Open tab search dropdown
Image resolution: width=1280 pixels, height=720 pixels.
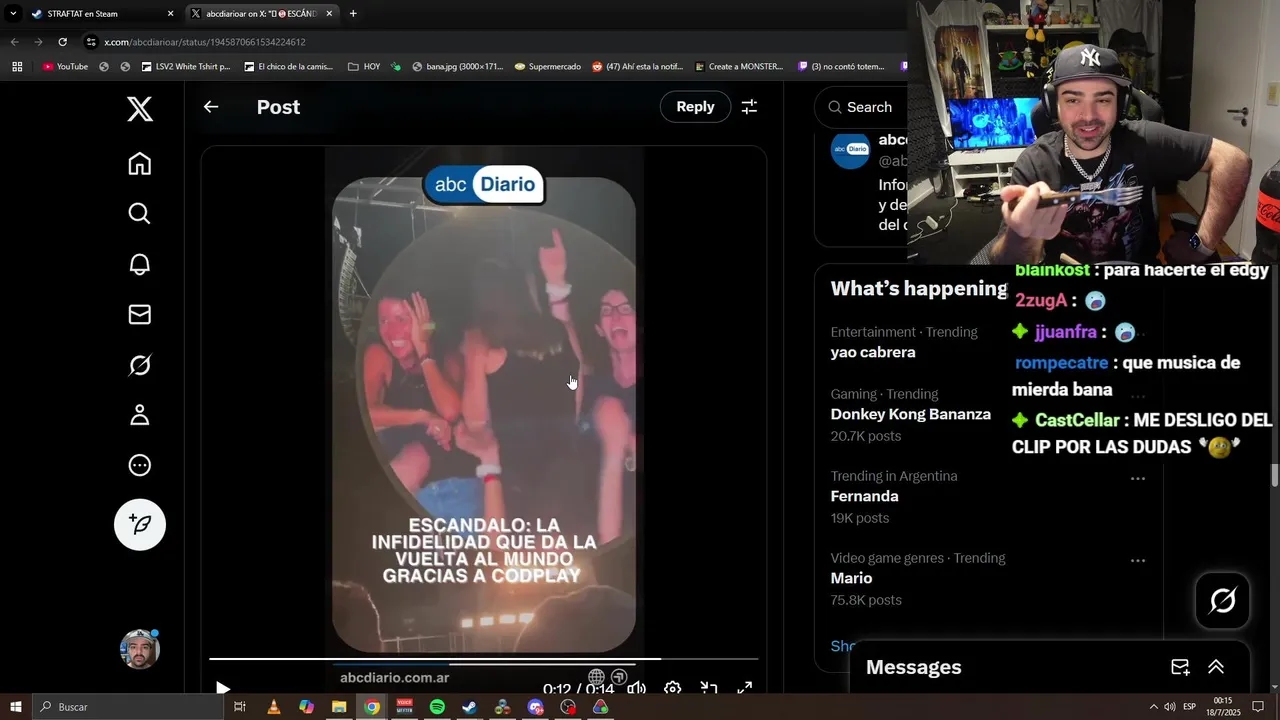[x=12, y=14]
